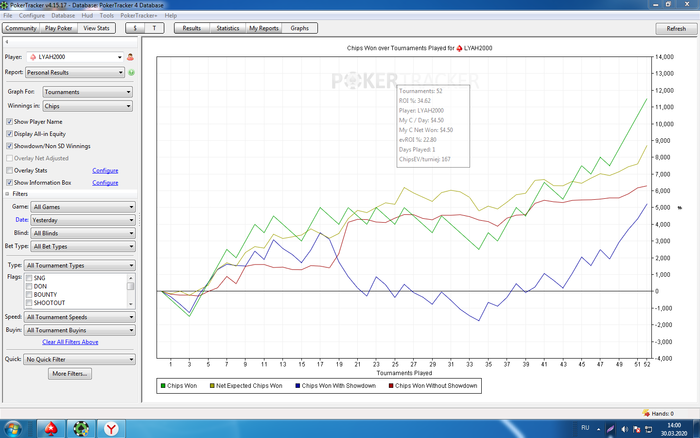This screenshot has height=438, width=700.
Task: Switch to the Statistics tab
Action: tap(227, 29)
